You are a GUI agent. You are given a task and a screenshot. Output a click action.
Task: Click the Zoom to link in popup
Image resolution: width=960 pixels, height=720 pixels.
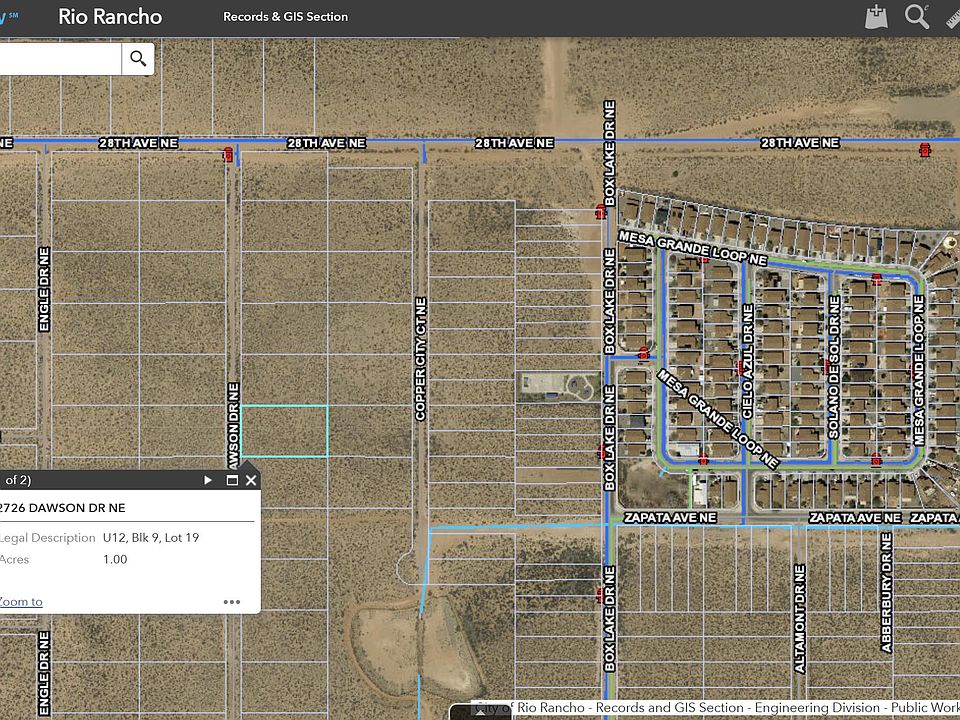(21, 601)
